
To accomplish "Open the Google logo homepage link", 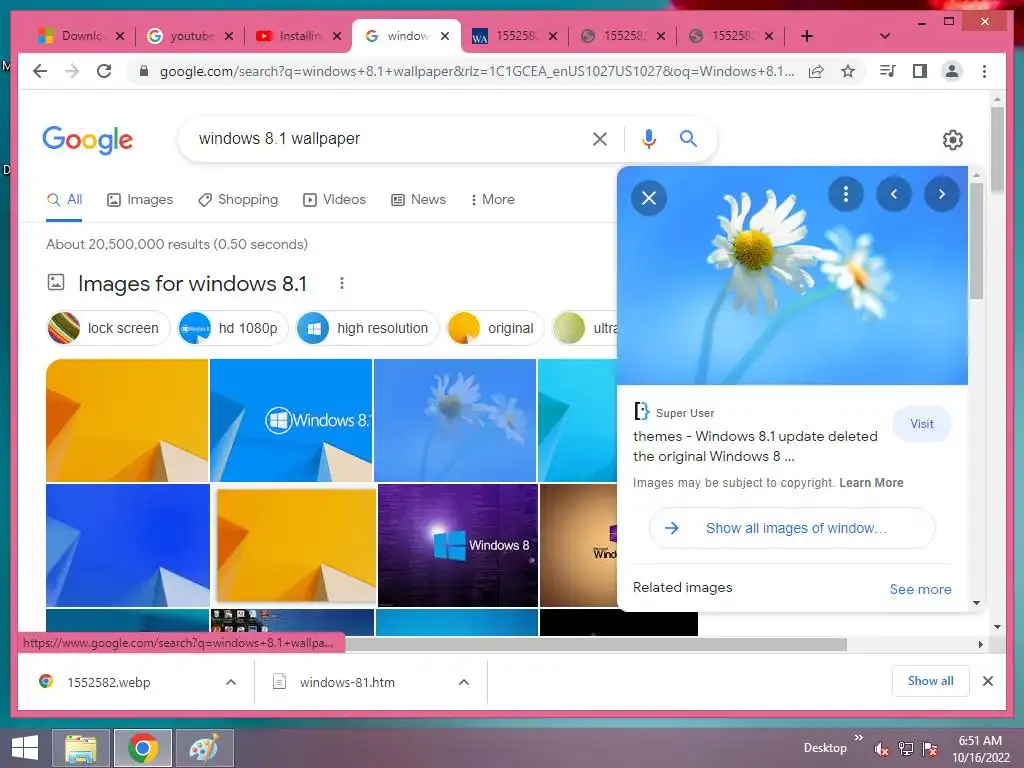I will tap(88, 139).
